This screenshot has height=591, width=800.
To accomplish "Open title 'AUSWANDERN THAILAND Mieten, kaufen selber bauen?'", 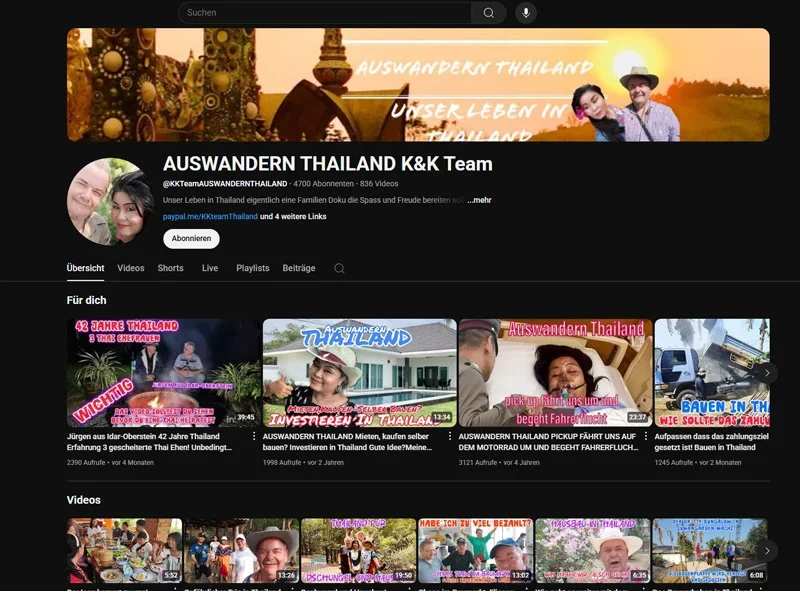I will point(347,442).
